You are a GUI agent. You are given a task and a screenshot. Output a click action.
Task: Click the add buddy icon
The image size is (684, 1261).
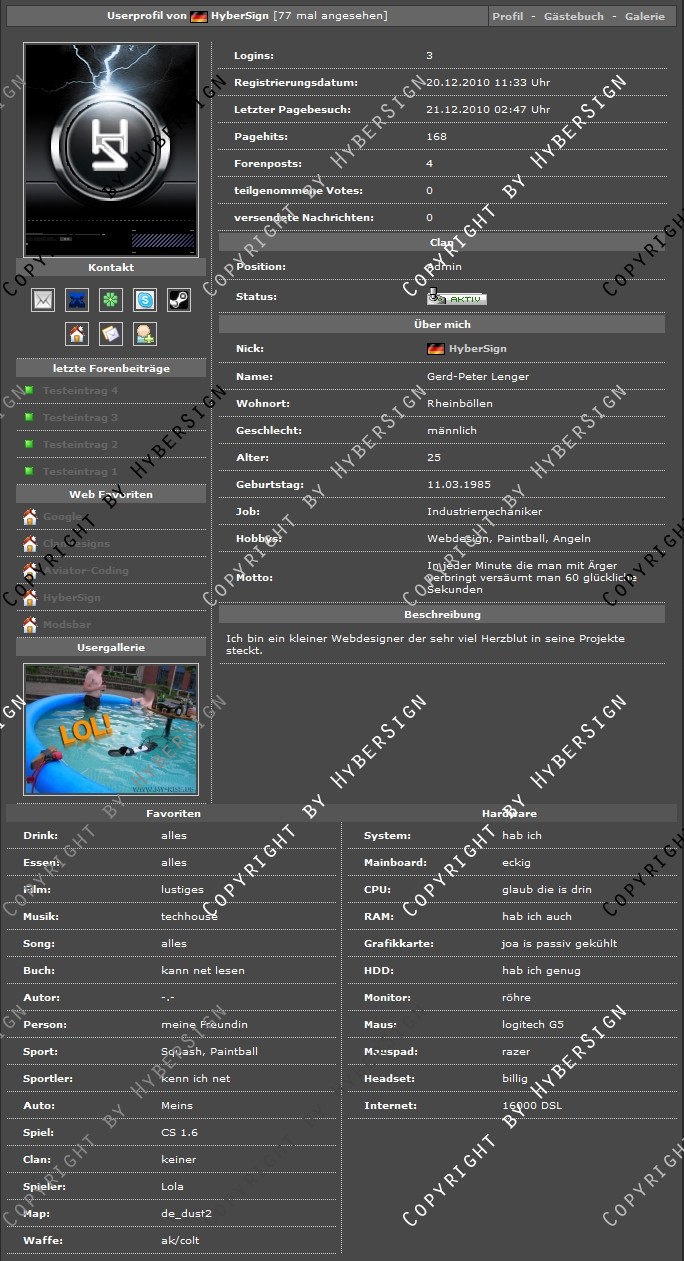(x=145, y=334)
